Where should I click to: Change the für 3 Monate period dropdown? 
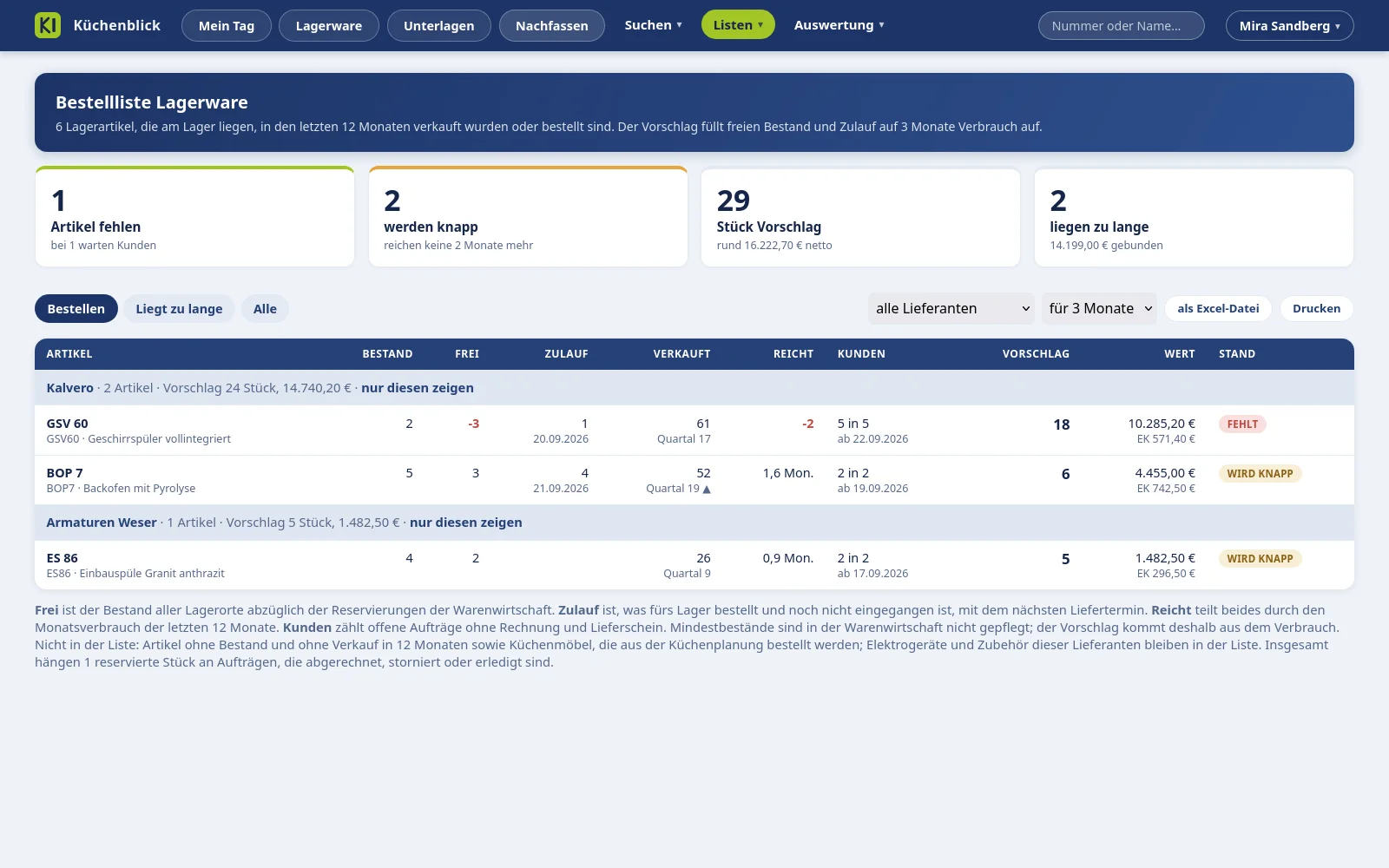tap(1099, 308)
